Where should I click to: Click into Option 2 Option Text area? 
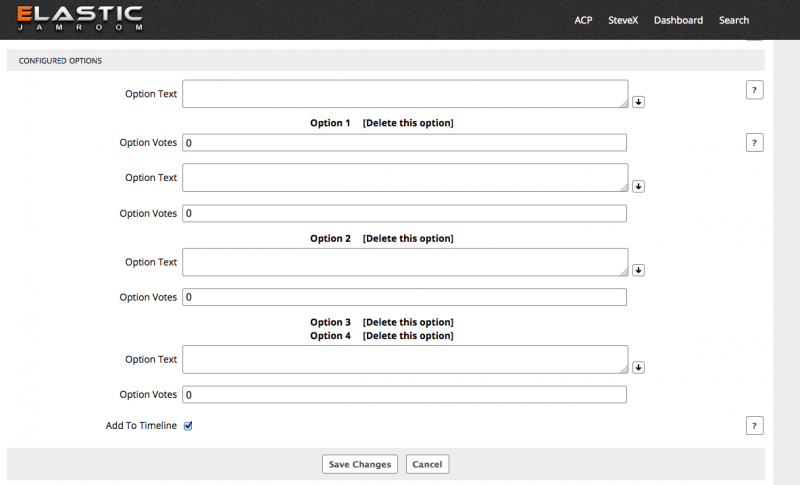click(x=404, y=262)
